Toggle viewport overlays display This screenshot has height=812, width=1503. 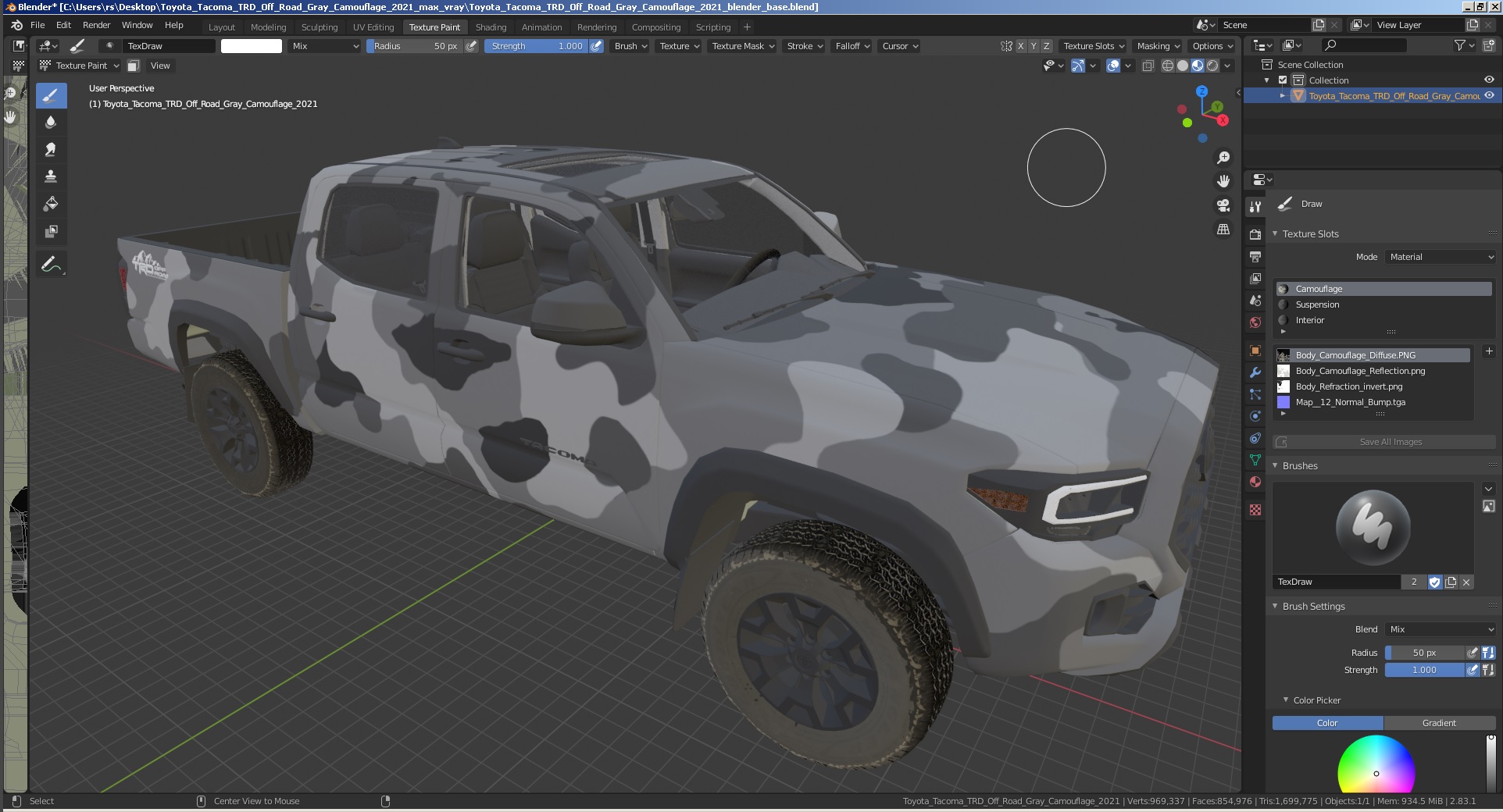click(x=1114, y=66)
